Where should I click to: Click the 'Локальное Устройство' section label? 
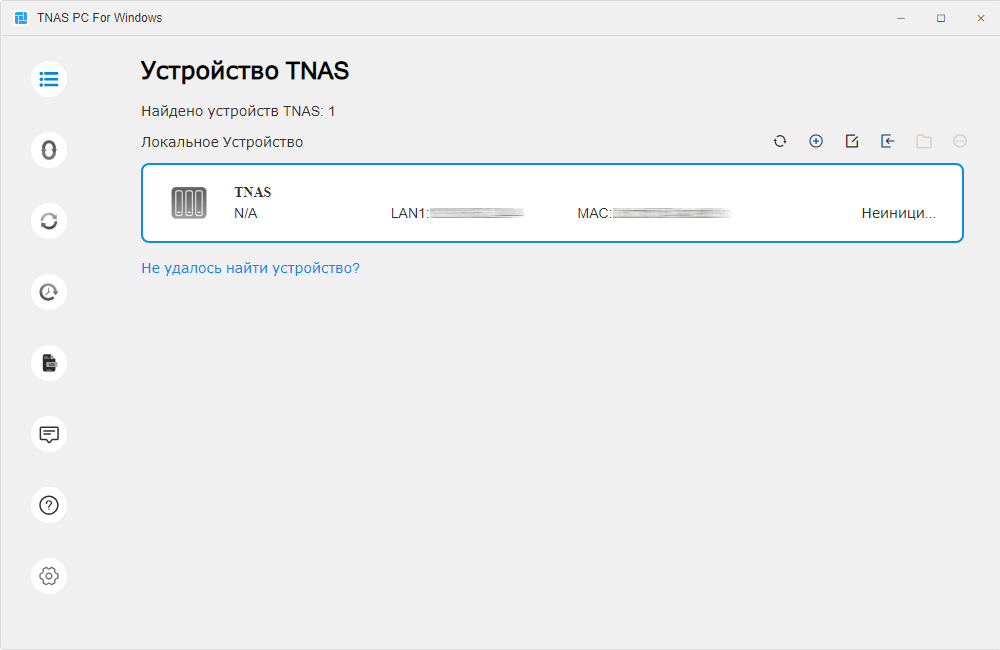pos(222,142)
